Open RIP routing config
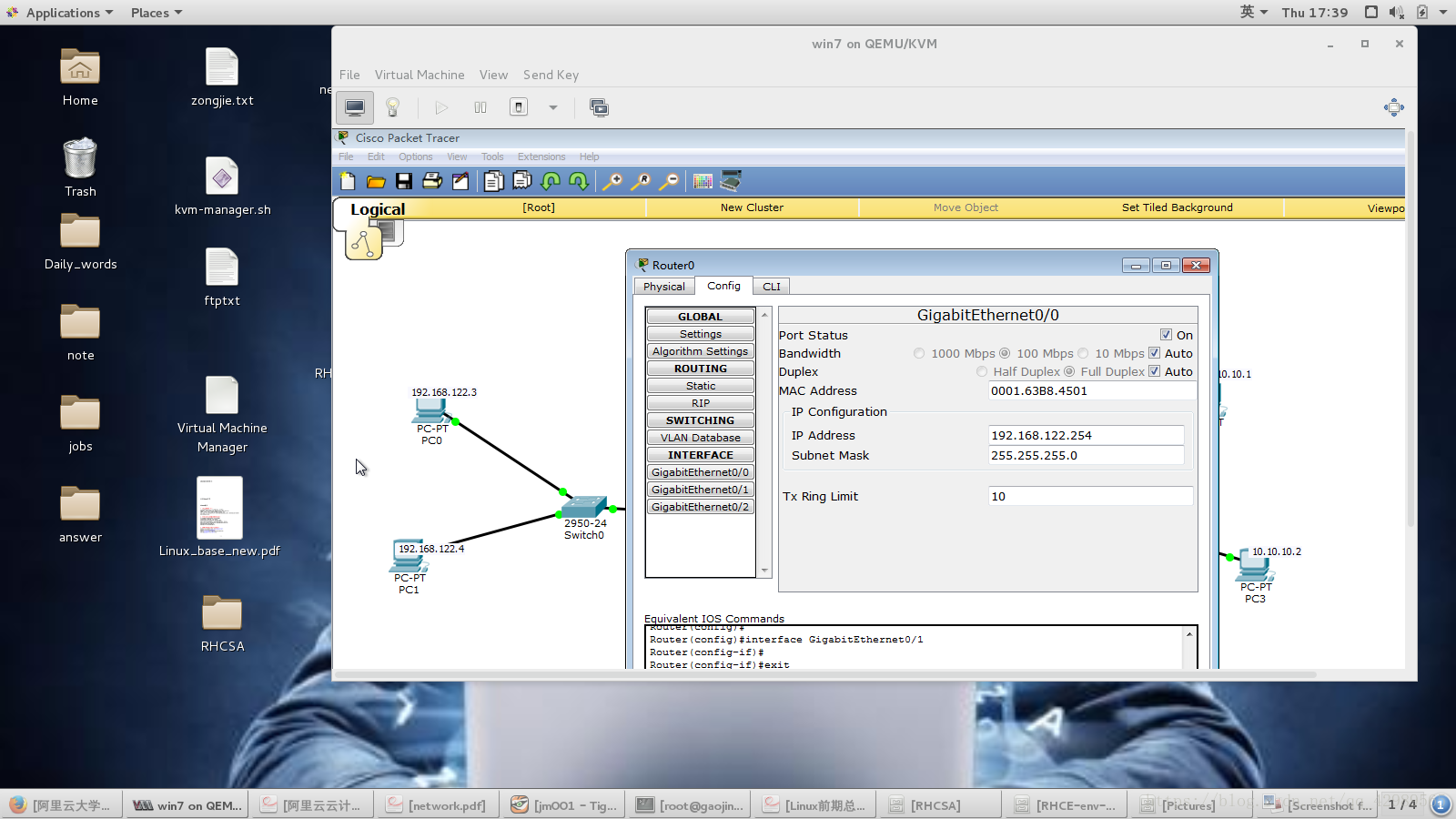This screenshot has height=819, width=1456. (701, 403)
